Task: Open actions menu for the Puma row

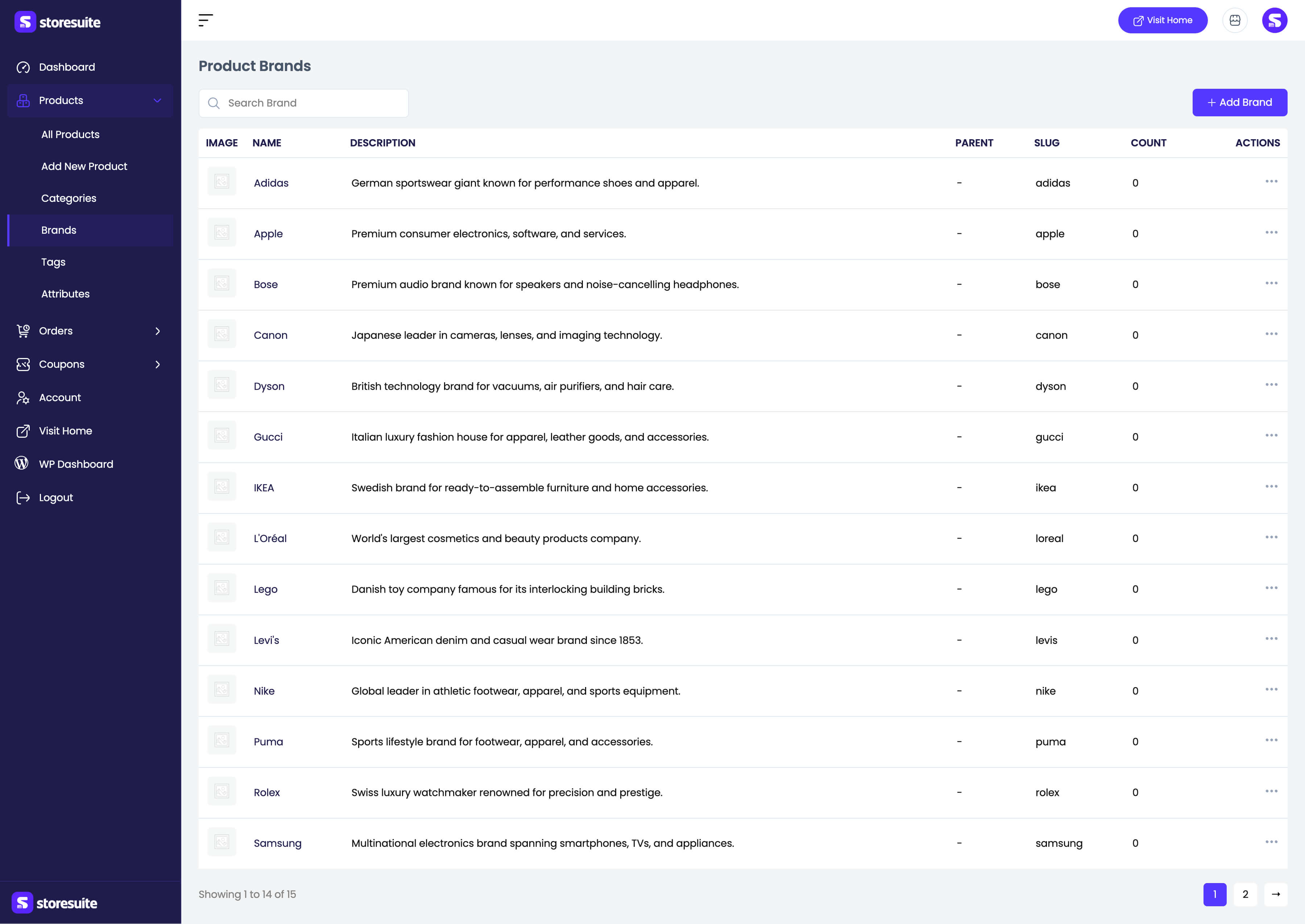Action: point(1271,740)
